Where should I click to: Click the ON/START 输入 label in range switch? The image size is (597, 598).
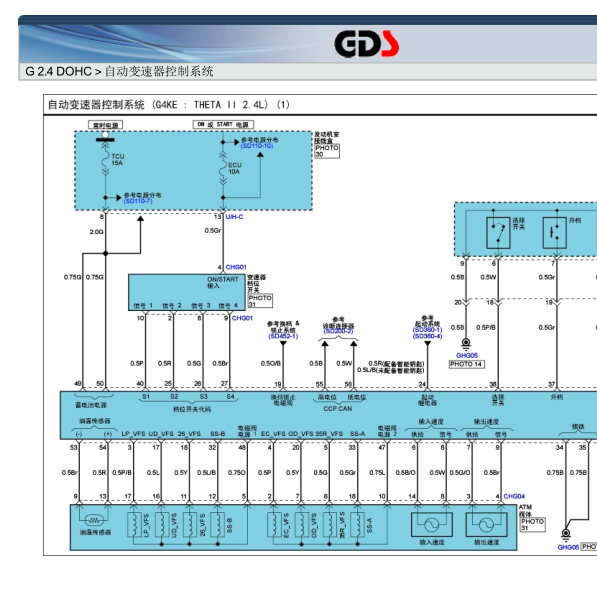[222, 282]
